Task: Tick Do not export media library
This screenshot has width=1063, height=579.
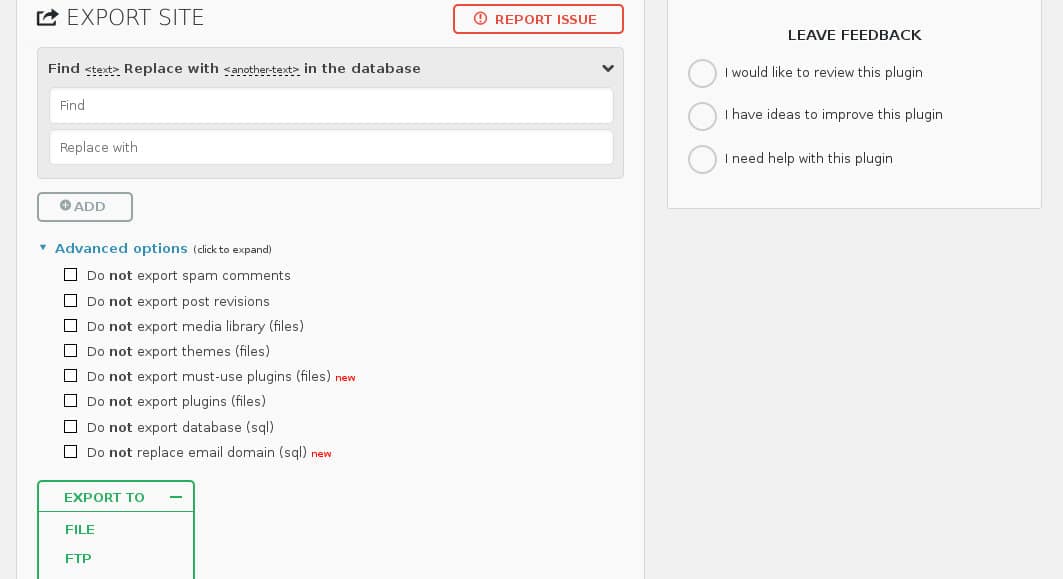Action: [x=71, y=325]
